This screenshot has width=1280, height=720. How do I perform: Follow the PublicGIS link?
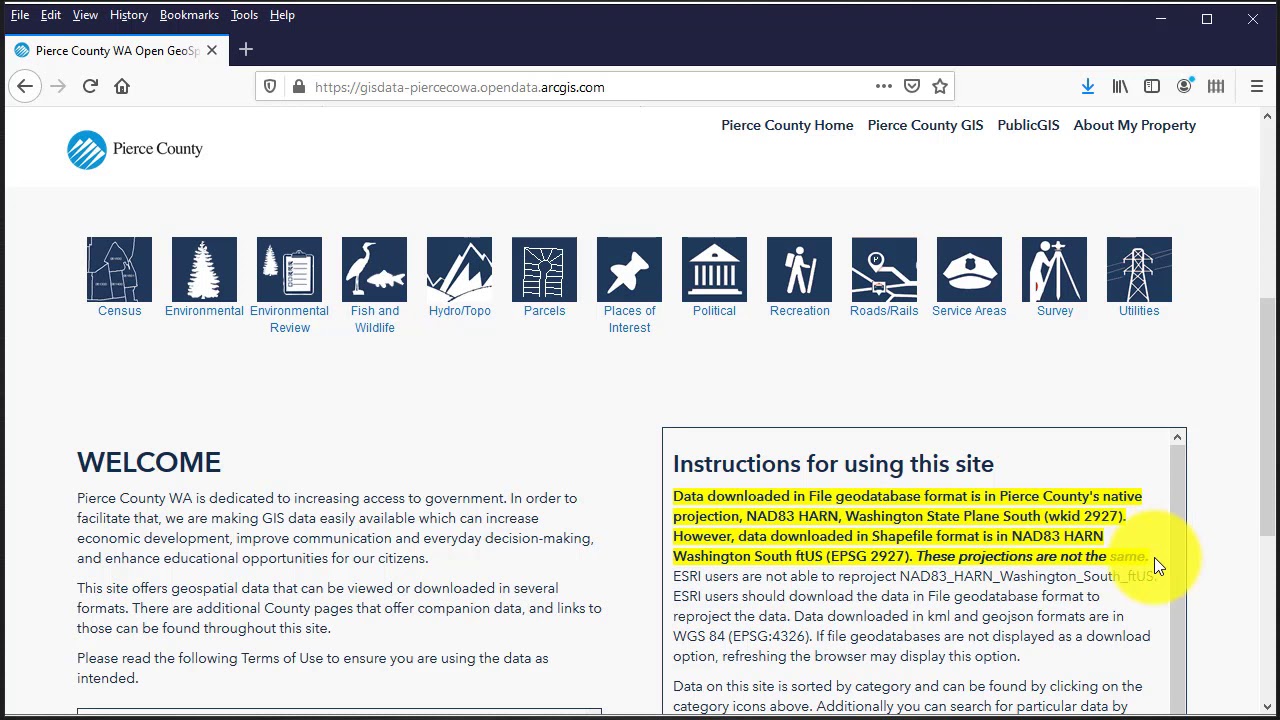(x=1028, y=125)
